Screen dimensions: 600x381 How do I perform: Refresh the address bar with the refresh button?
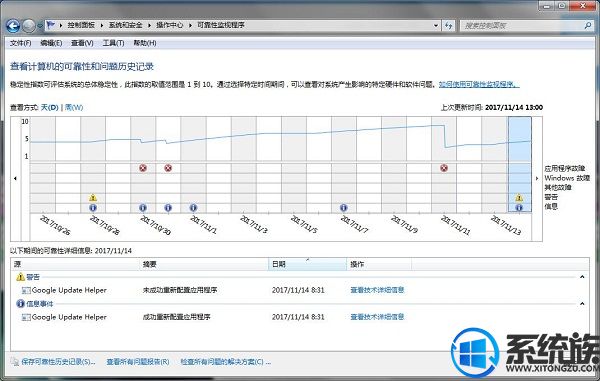pos(448,26)
